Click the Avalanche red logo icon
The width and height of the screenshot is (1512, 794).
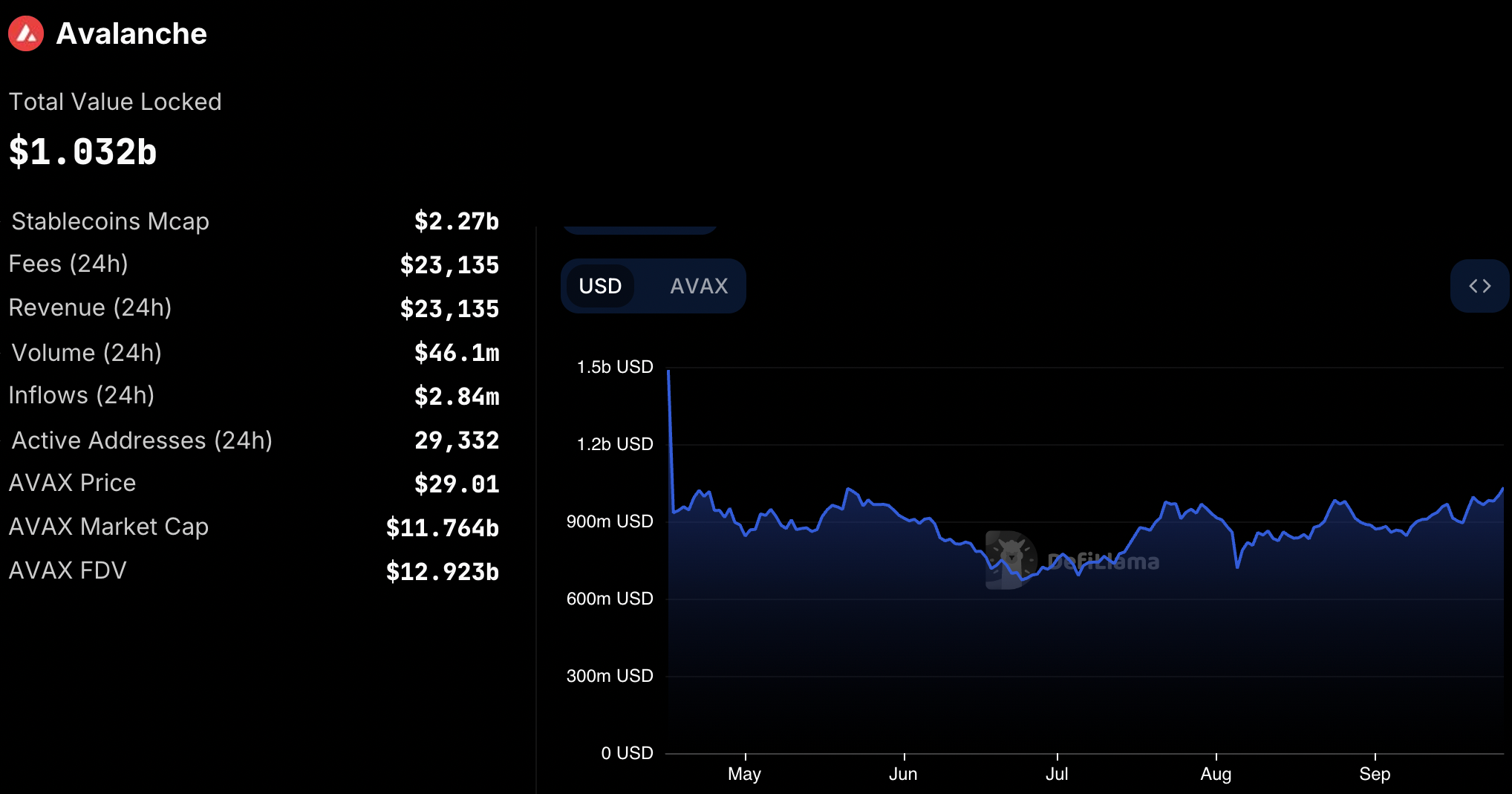[26, 33]
